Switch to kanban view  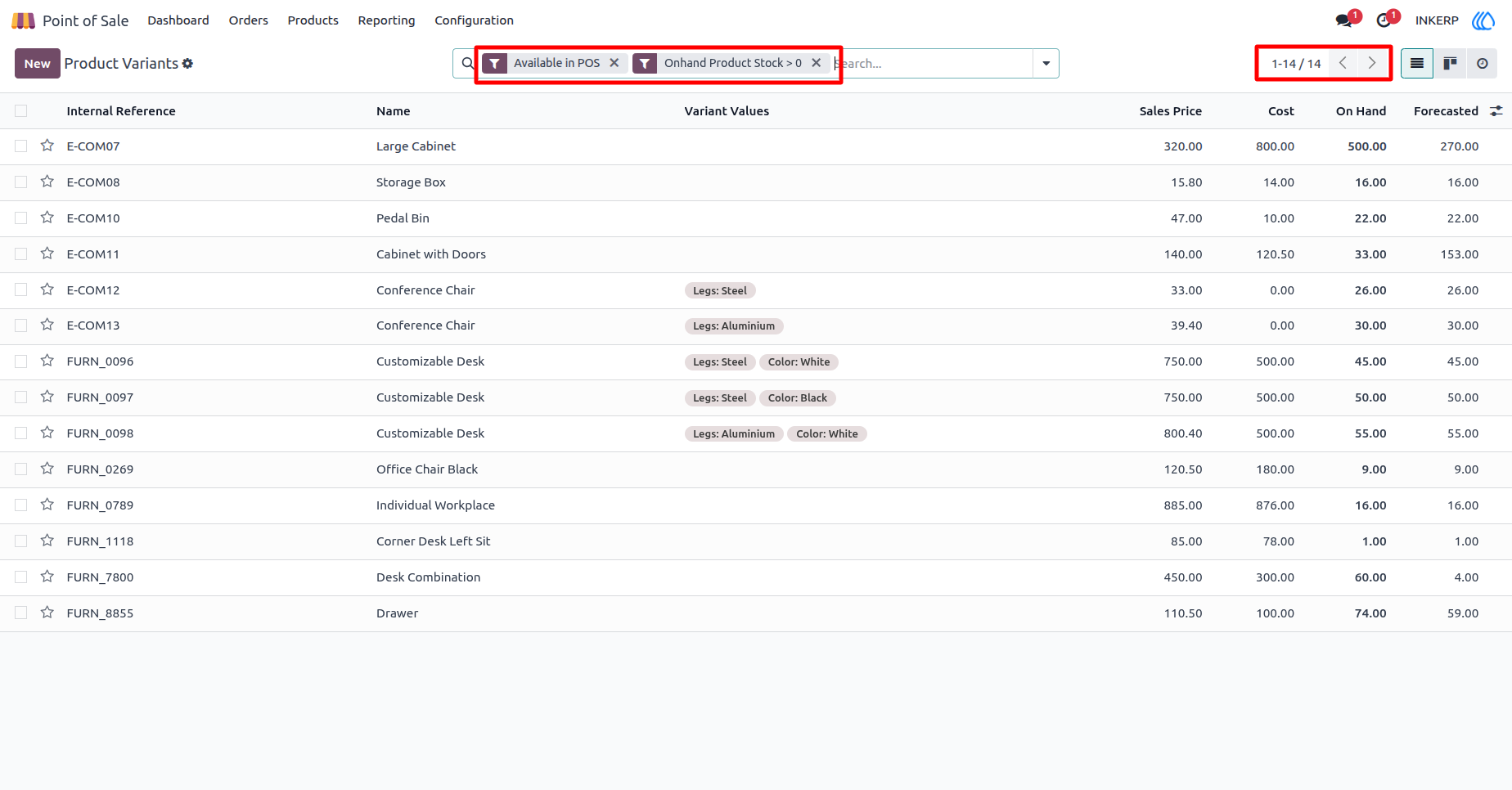coord(1450,63)
